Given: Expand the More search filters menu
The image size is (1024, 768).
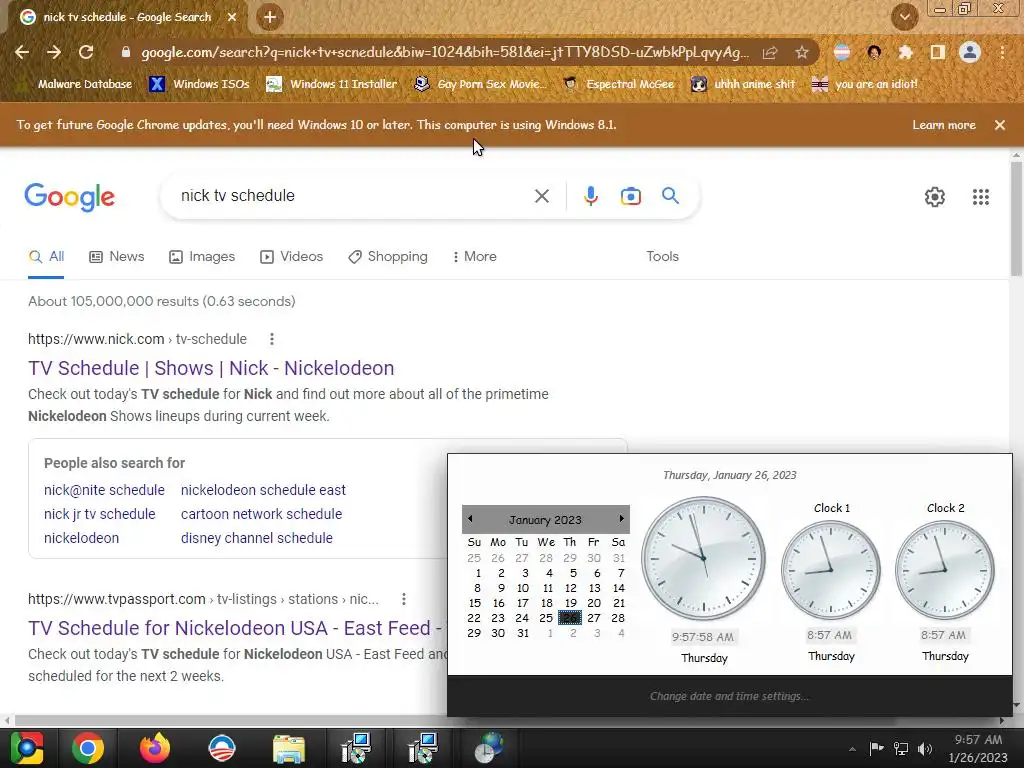Looking at the screenshot, I should pyautogui.click(x=475, y=257).
